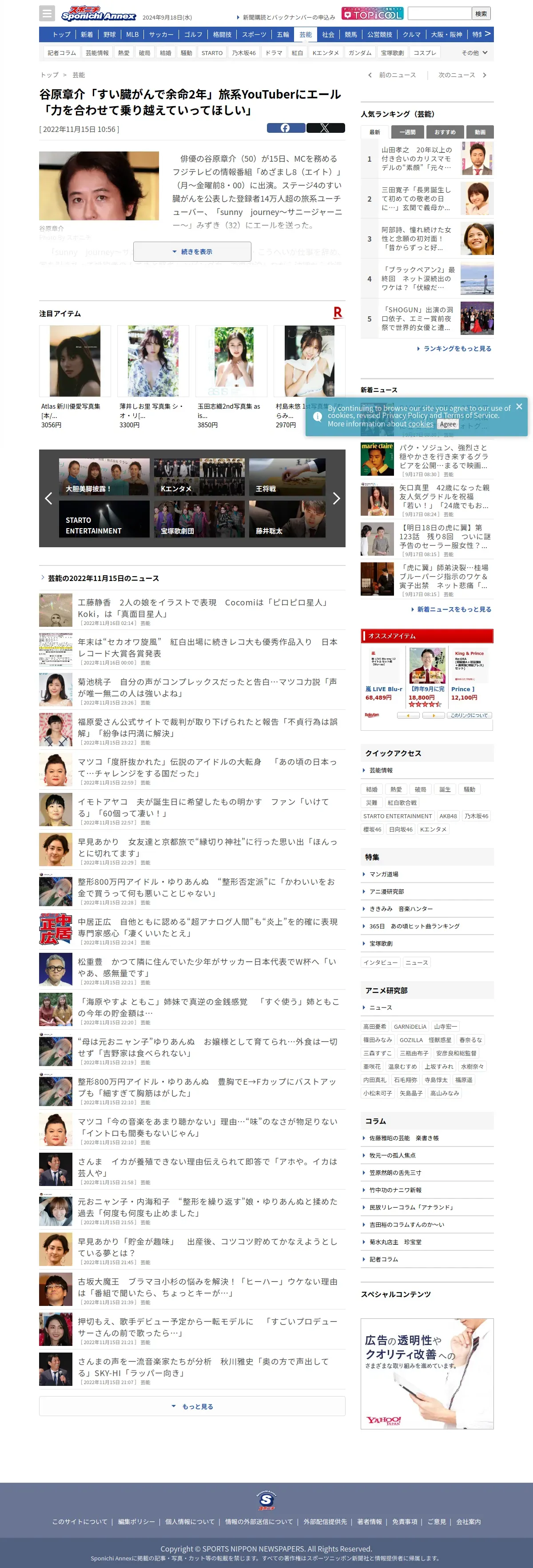The image size is (533, 1568).
Task: Open the 工藤静香 news article
Action: pos(192,610)
